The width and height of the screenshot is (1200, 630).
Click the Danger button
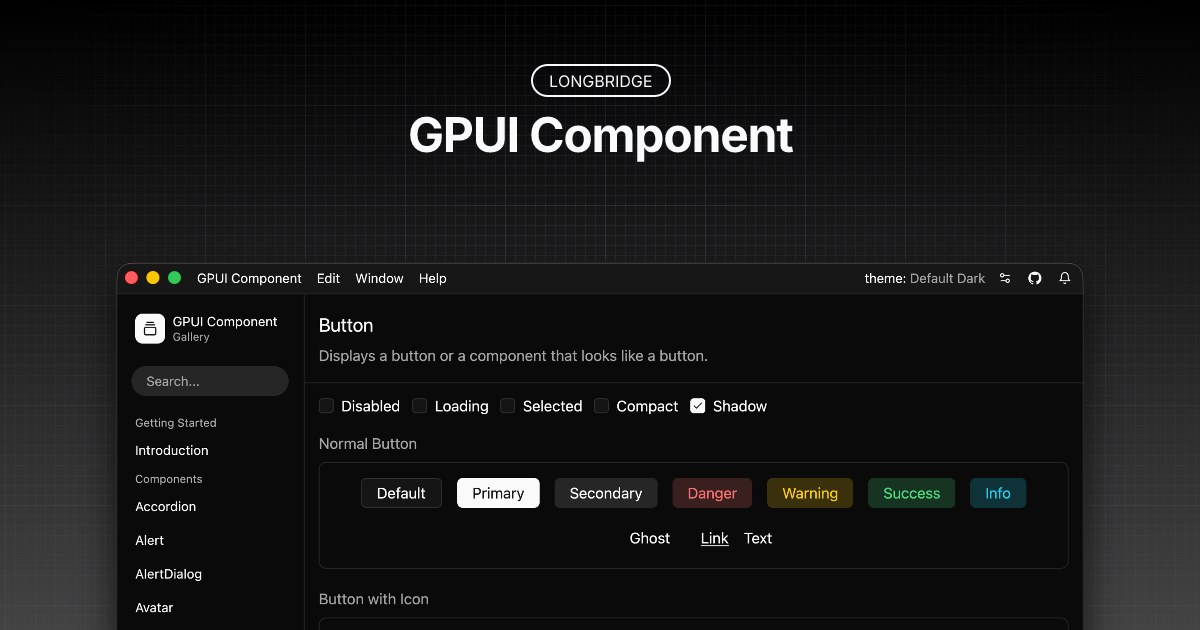point(711,493)
